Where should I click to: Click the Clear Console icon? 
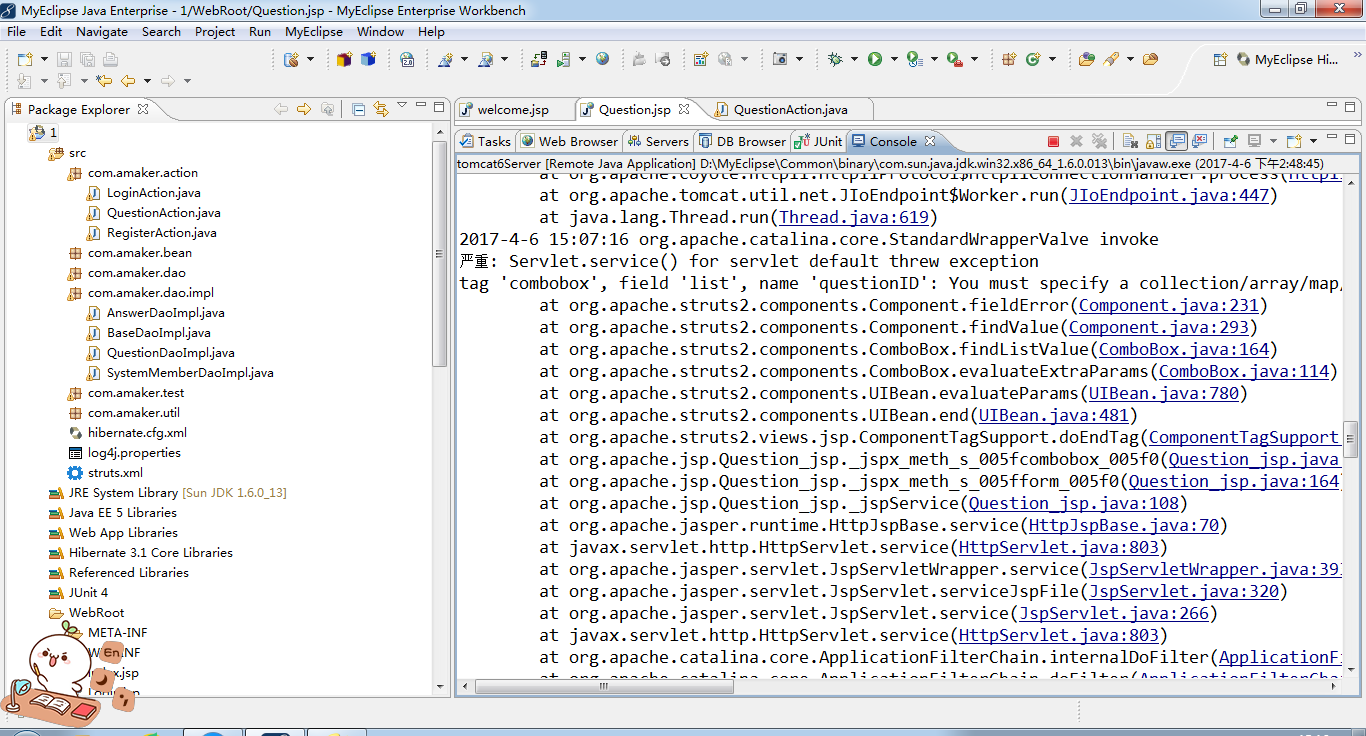[x=1130, y=141]
